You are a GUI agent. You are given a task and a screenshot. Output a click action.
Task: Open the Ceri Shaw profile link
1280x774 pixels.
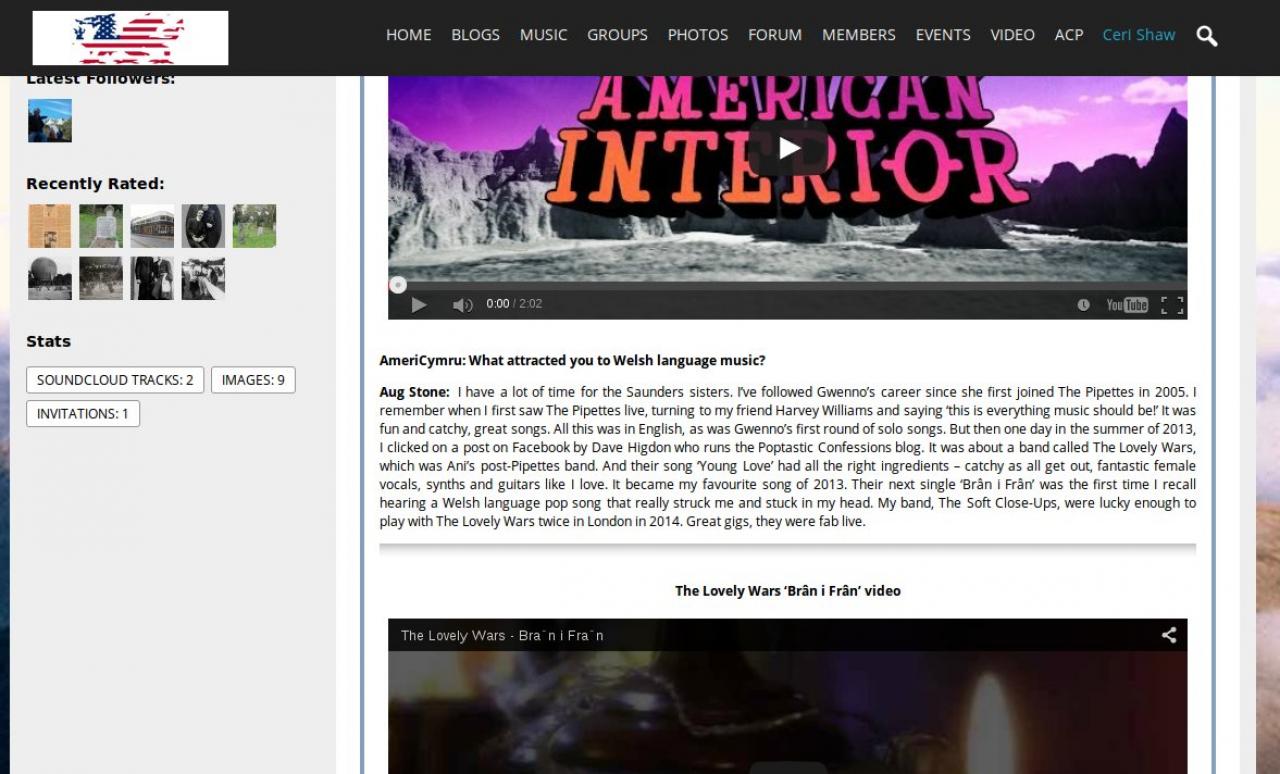click(x=1139, y=35)
